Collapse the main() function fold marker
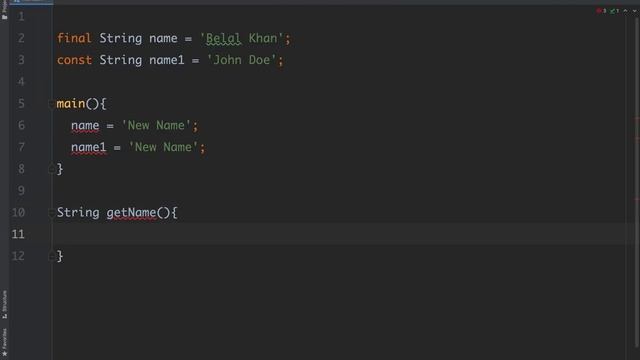This screenshot has width=640, height=360. tap(51, 104)
